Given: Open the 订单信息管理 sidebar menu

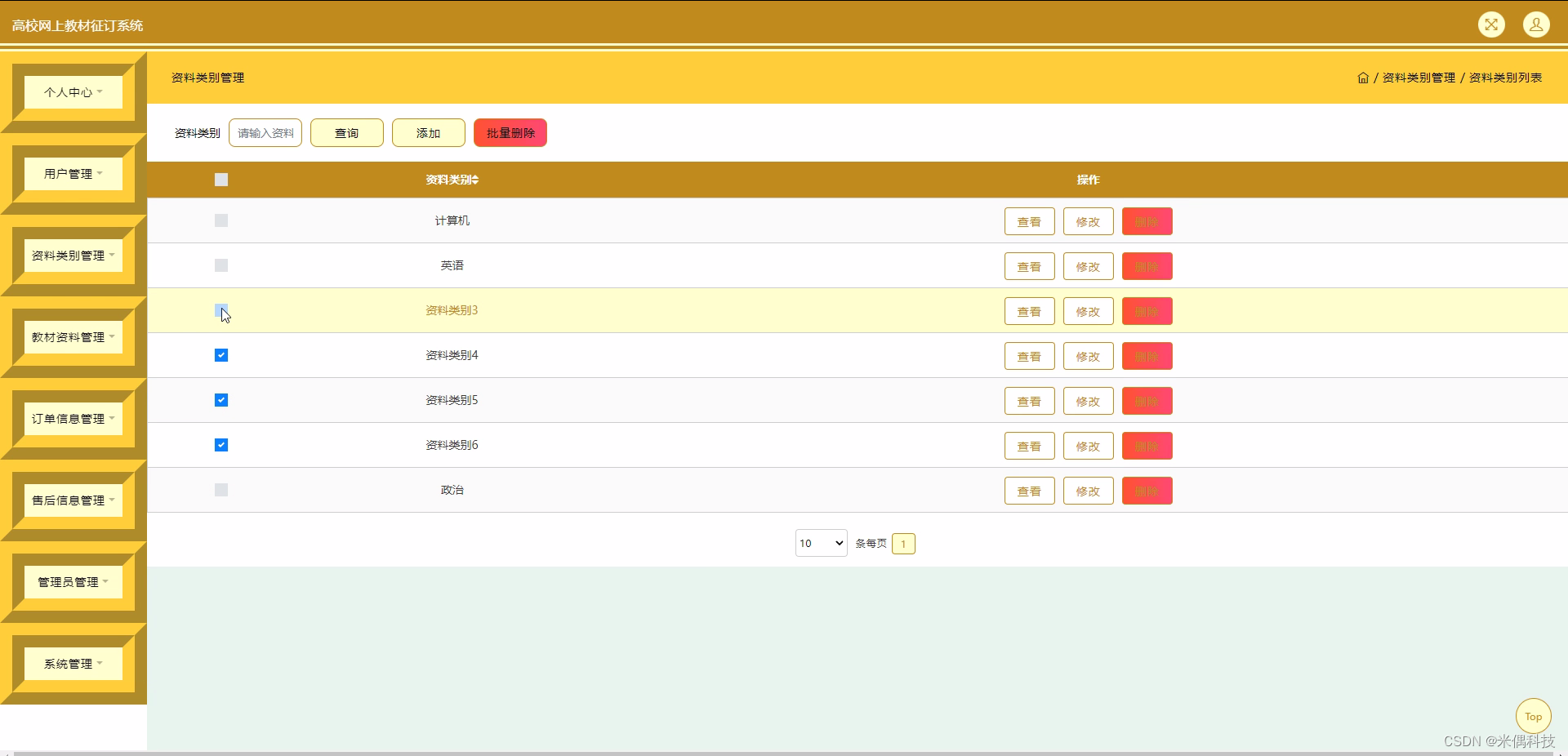Looking at the screenshot, I should tap(72, 418).
